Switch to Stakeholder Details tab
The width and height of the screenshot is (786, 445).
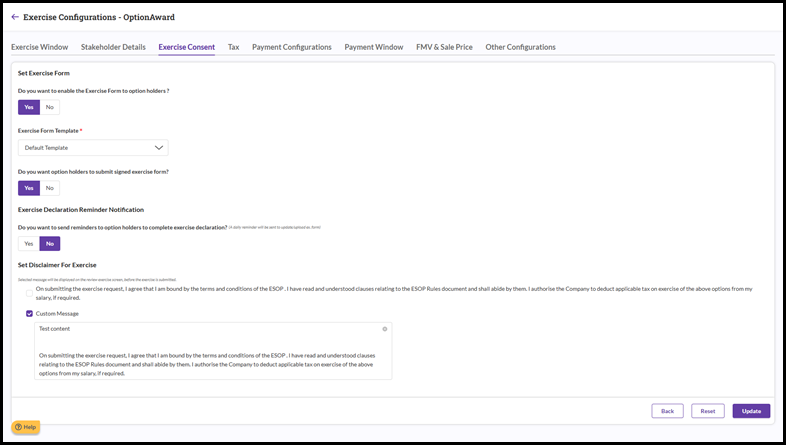[x=113, y=47]
